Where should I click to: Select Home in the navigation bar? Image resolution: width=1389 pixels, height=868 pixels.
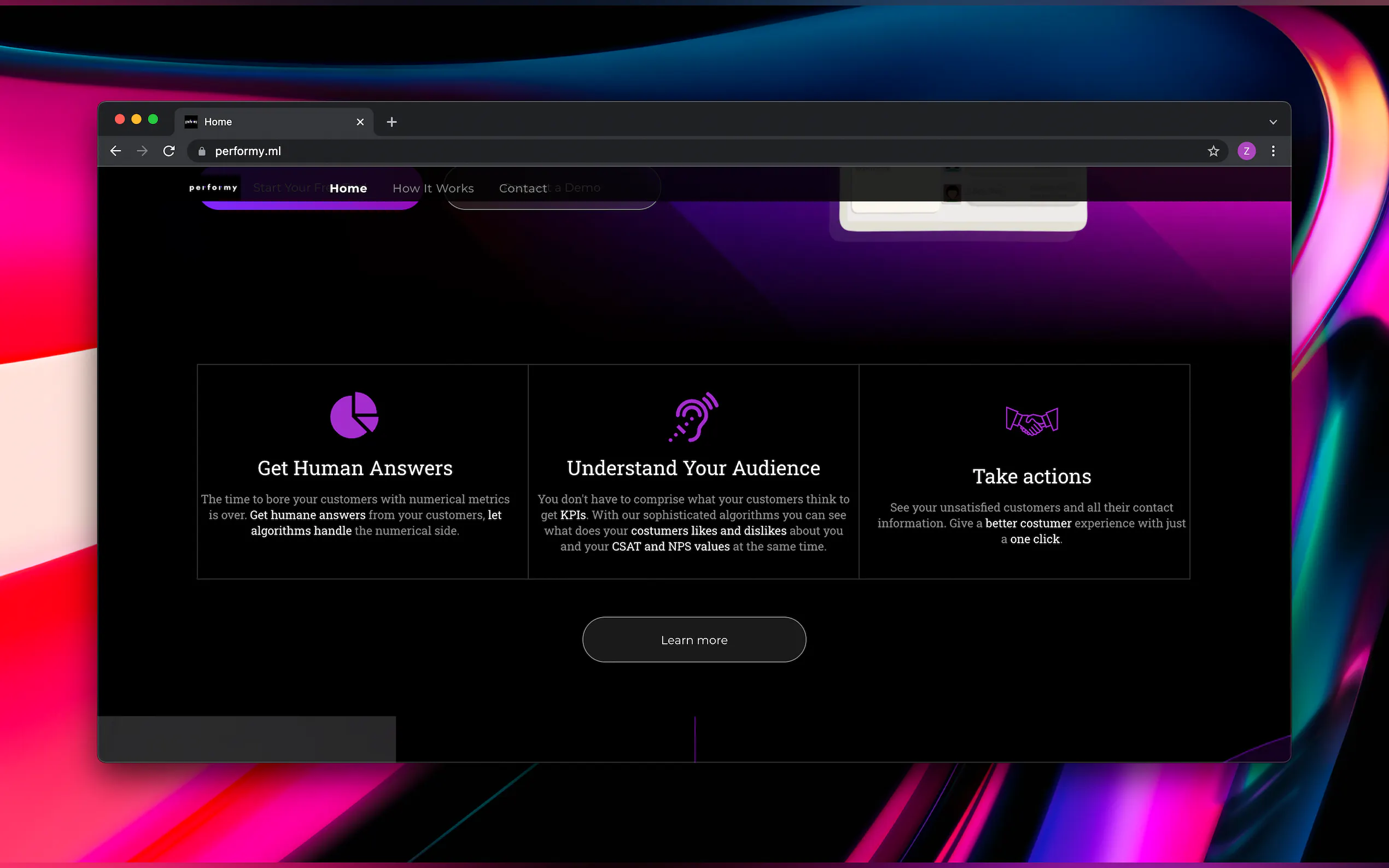click(348, 188)
